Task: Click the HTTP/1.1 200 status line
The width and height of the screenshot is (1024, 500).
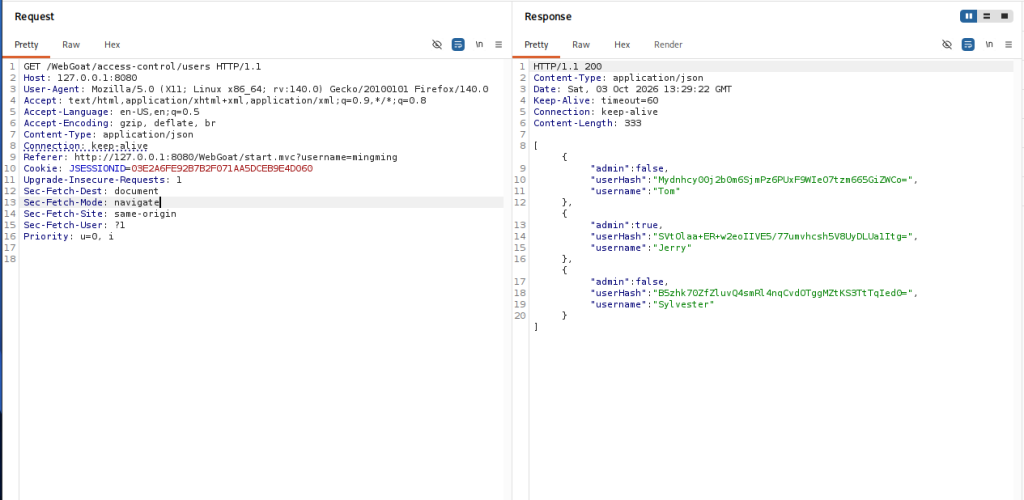Action: (x=568, y=67)
